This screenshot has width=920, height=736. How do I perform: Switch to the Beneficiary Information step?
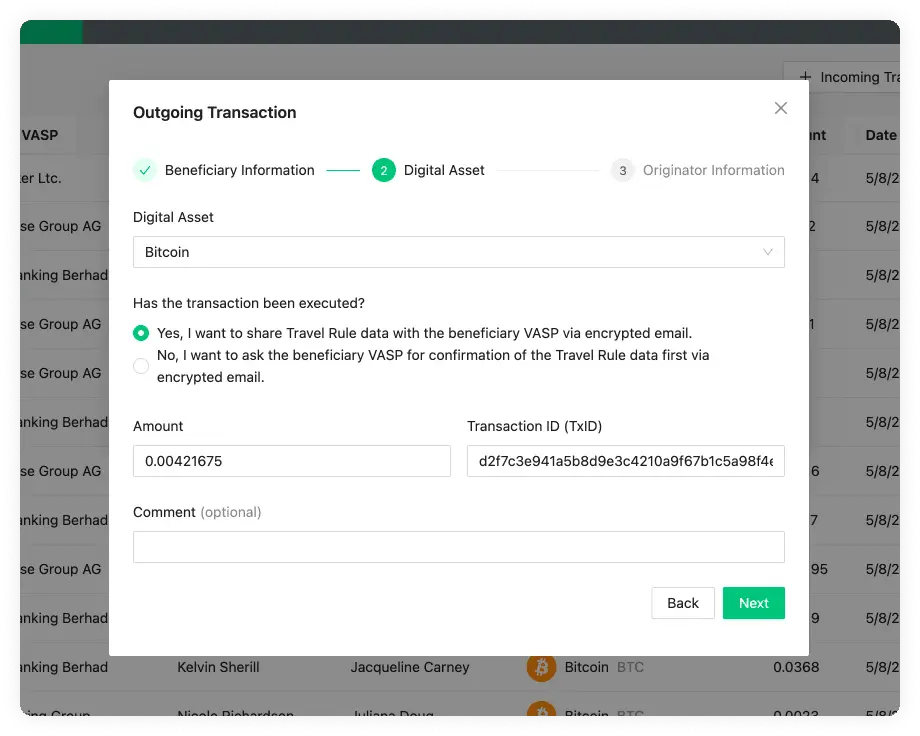pos(238,170)
